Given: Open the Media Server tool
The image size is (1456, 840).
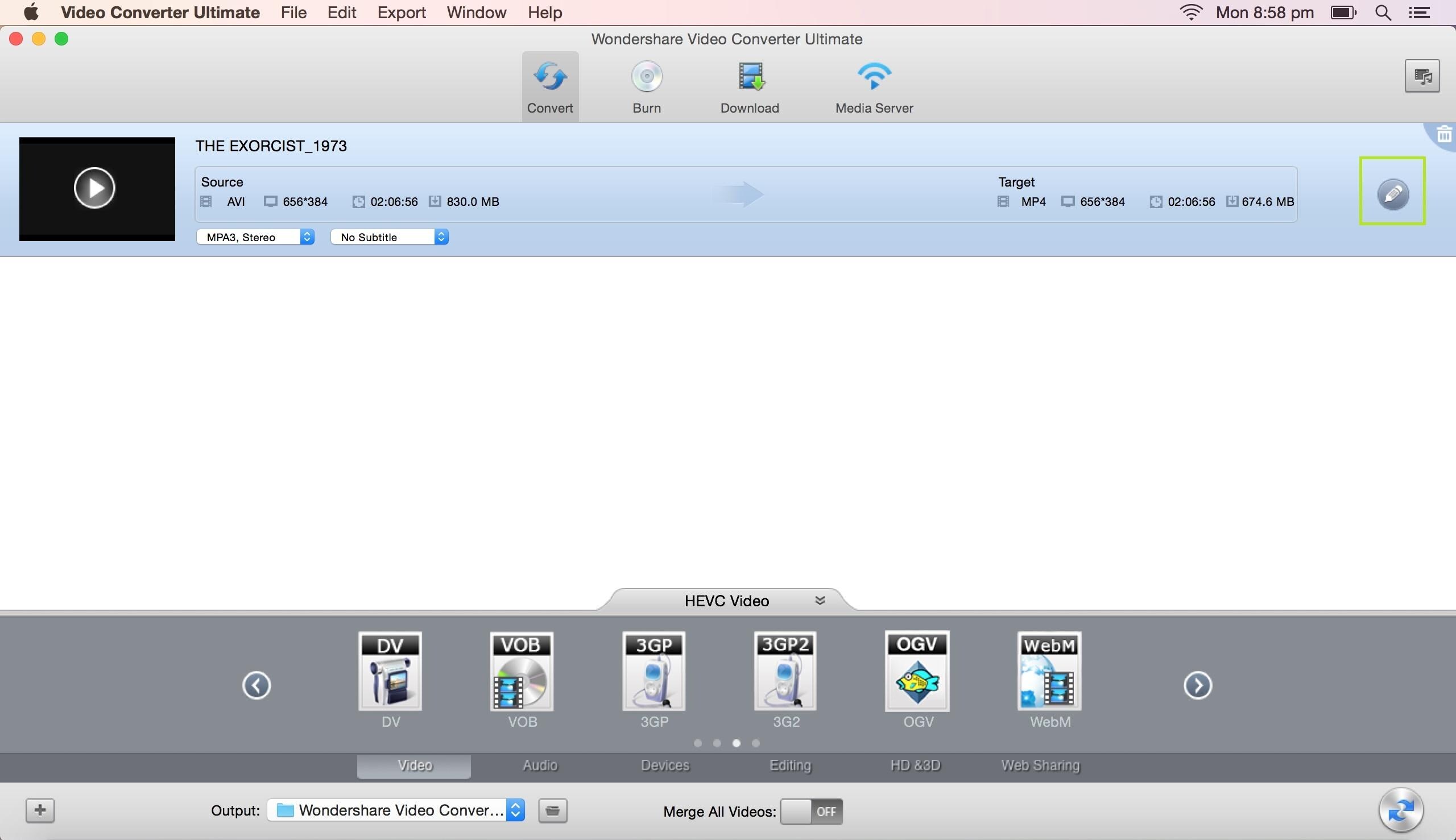Looking at the screenshot, I should pyautogui.click(x=874, y=86).
